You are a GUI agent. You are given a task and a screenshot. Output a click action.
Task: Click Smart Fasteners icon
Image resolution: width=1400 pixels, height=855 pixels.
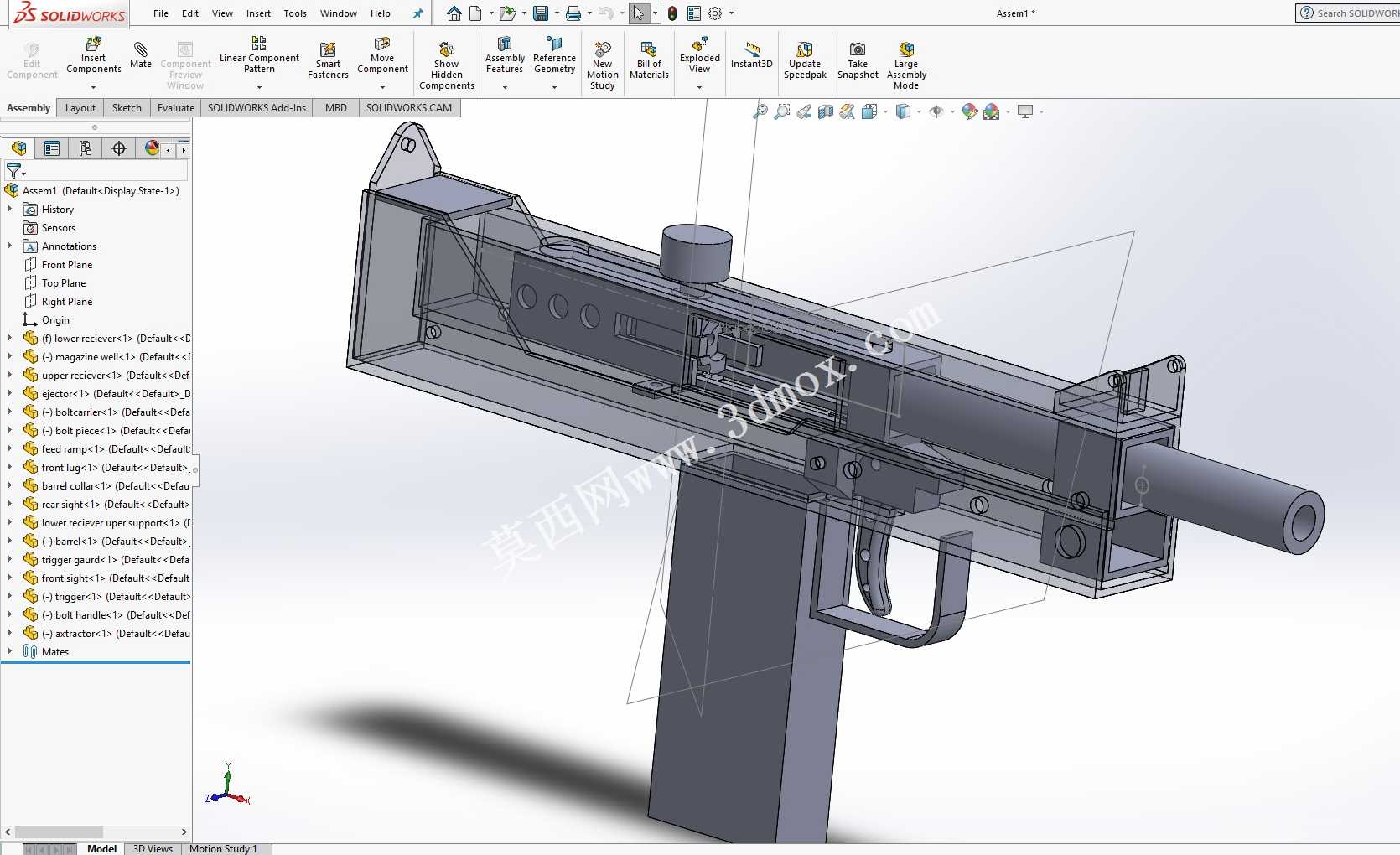click(x=328, y=60)
